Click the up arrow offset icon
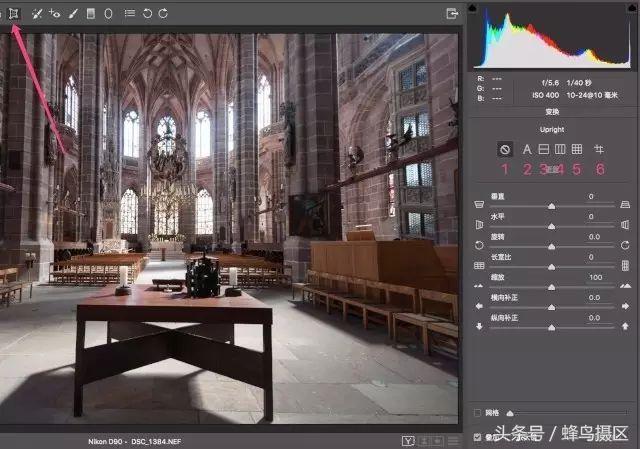 pyautogui.click(x=625, y=326)
